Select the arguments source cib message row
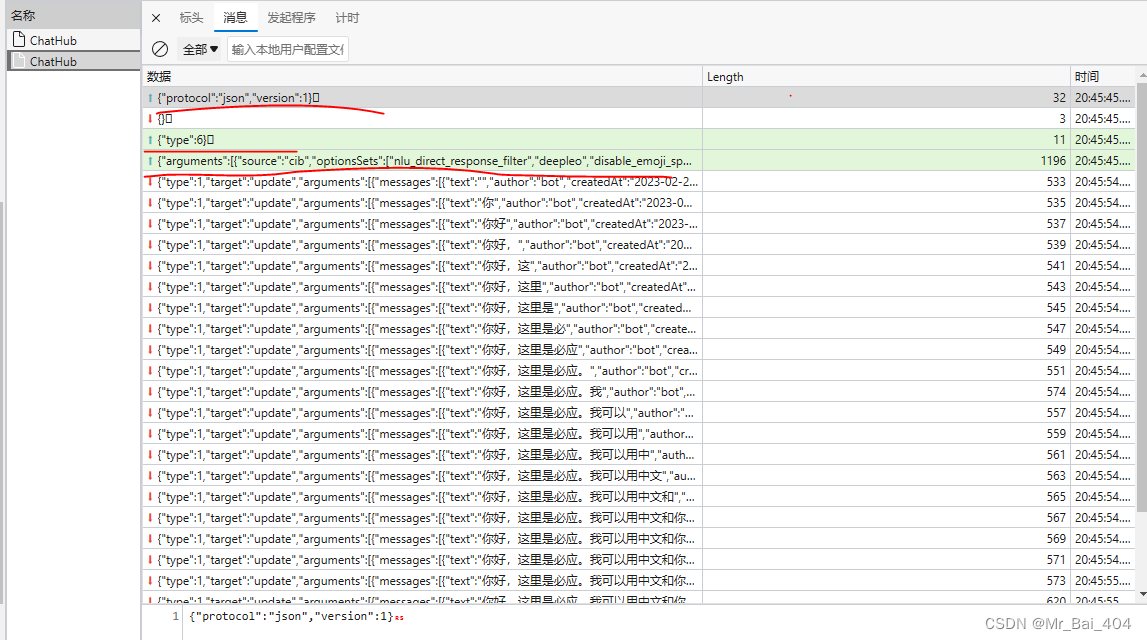The width and height of the screenshot is (1147, 640). (639, 160)
